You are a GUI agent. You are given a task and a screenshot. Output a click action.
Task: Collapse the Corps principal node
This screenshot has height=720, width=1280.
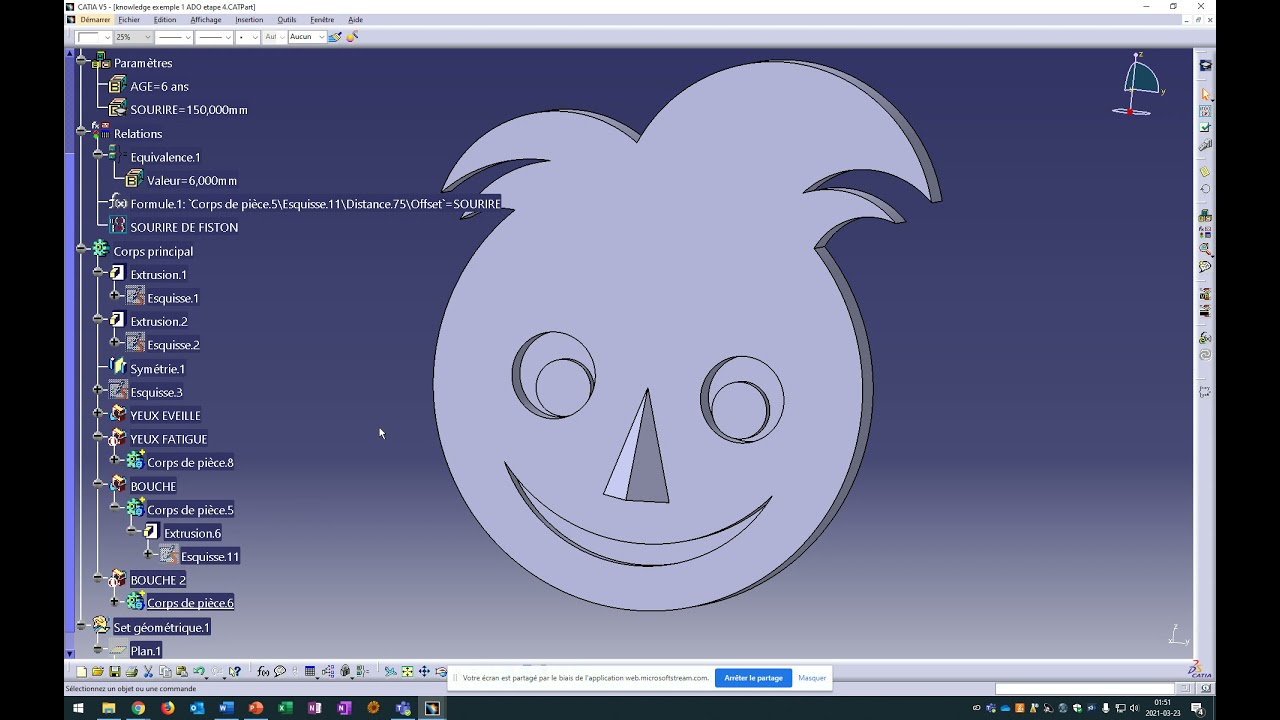82,250
